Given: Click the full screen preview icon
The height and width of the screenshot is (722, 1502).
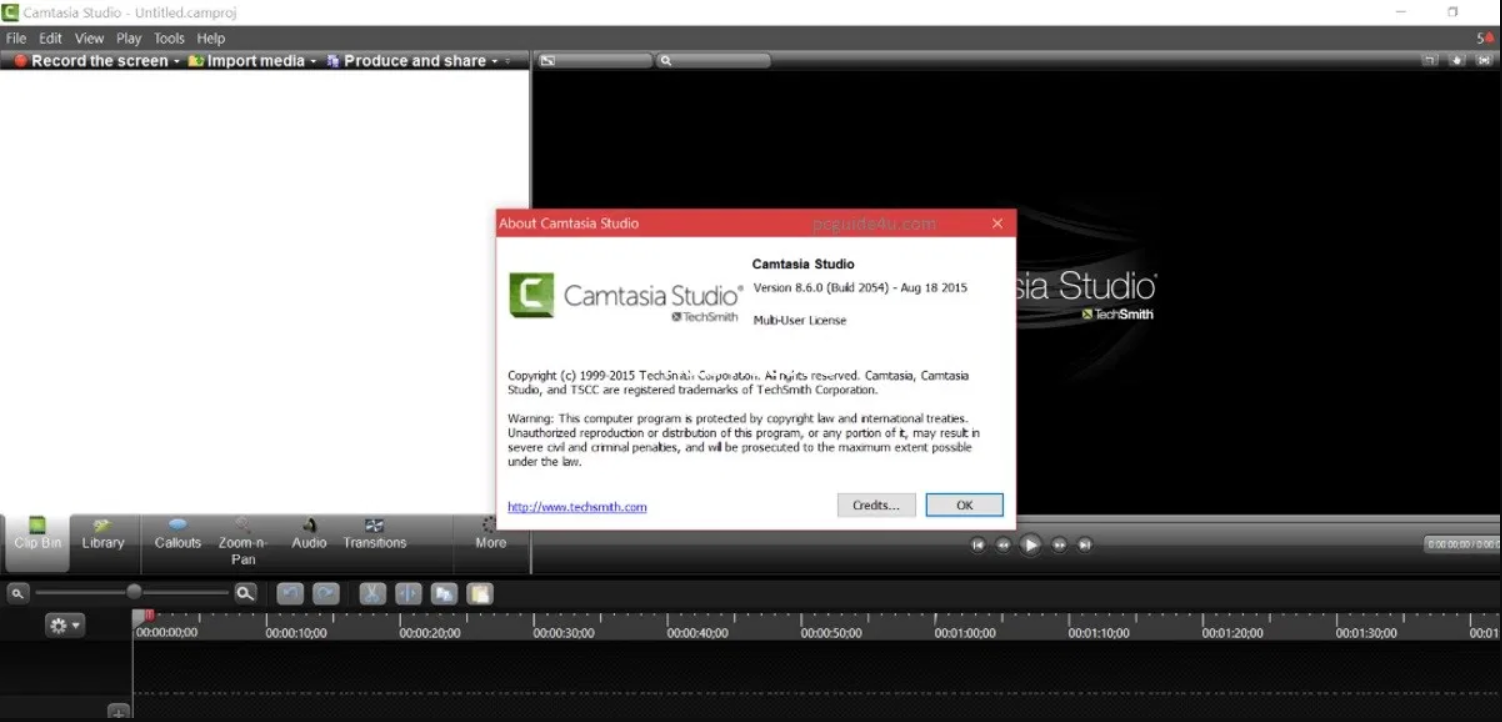Looking at the screenshot, I should 1484,61.
